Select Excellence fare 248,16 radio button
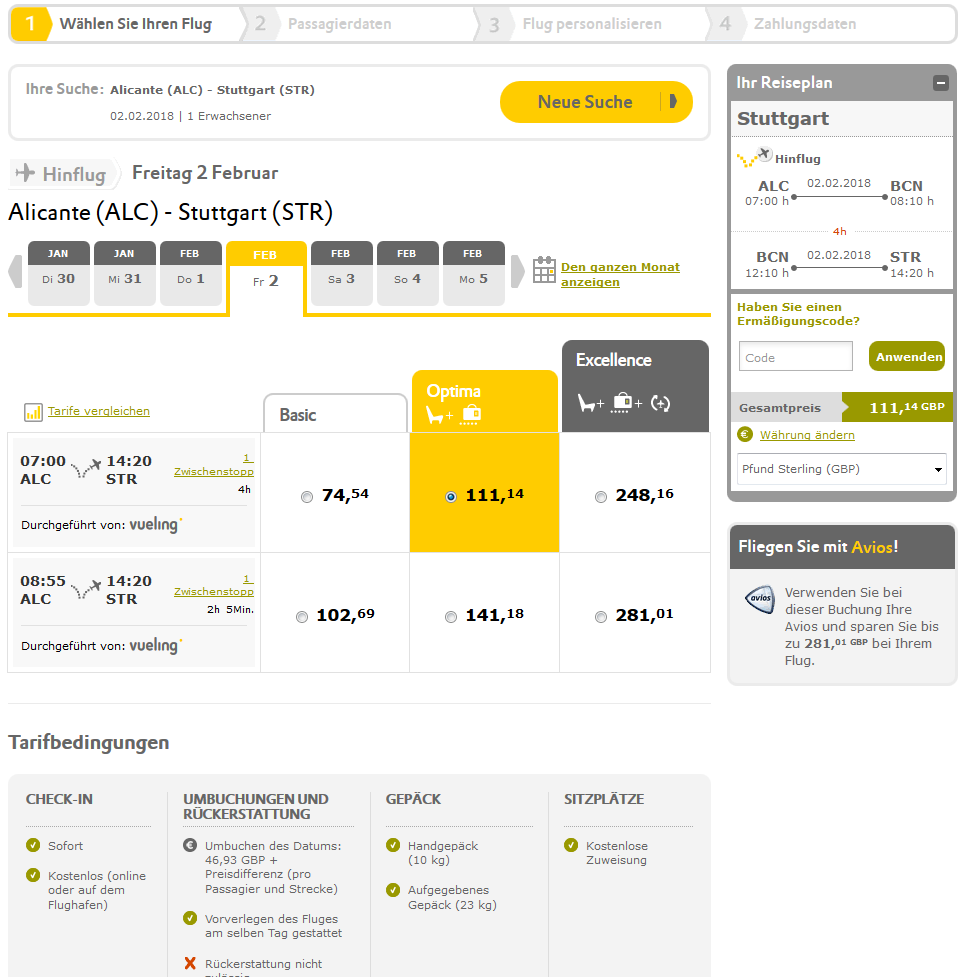 [x=600, y=497]
